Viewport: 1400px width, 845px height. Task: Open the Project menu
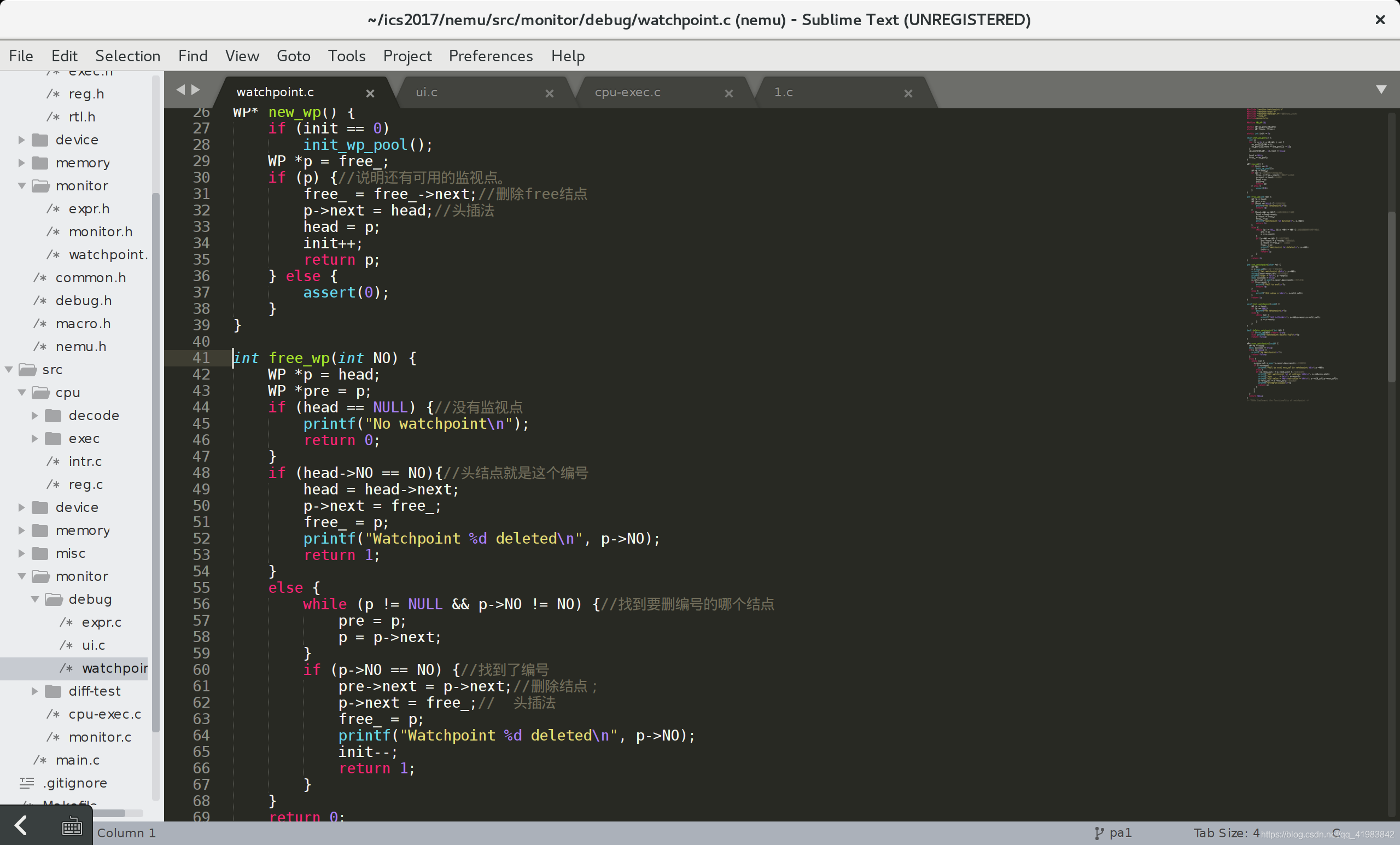407,56
